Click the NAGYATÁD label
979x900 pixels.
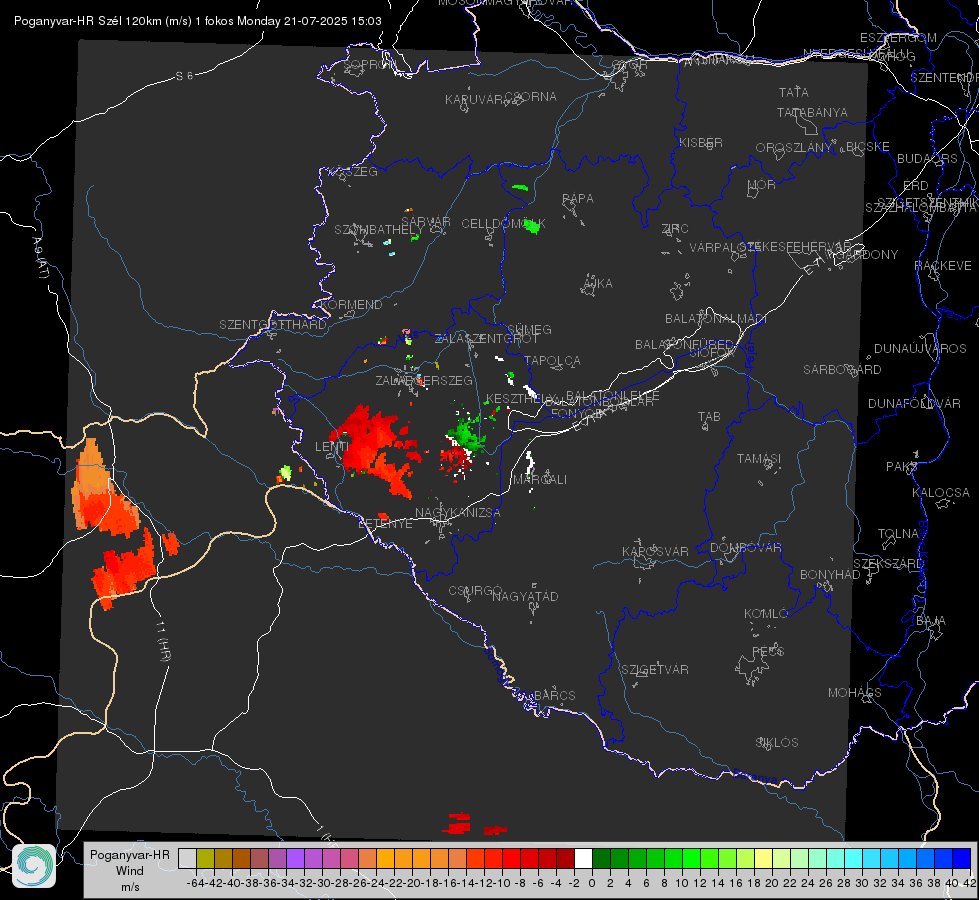pos(525,596)
